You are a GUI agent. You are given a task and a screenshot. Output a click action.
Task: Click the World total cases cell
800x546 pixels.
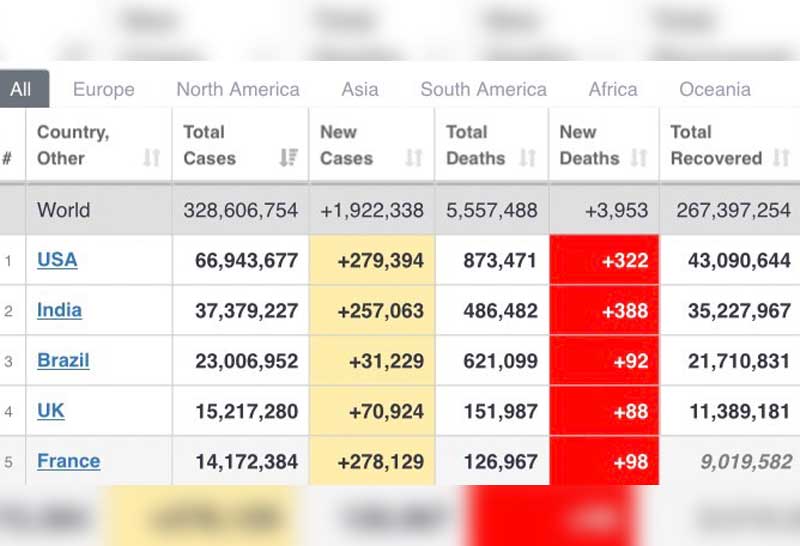[240, 211]
